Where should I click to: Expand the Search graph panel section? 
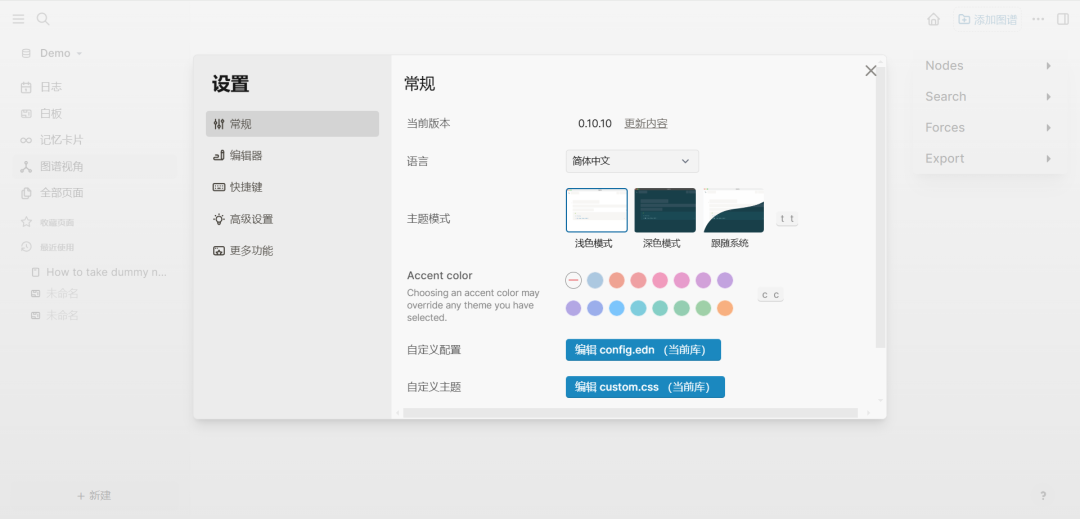pyautogui.click(x=988, y=96)
